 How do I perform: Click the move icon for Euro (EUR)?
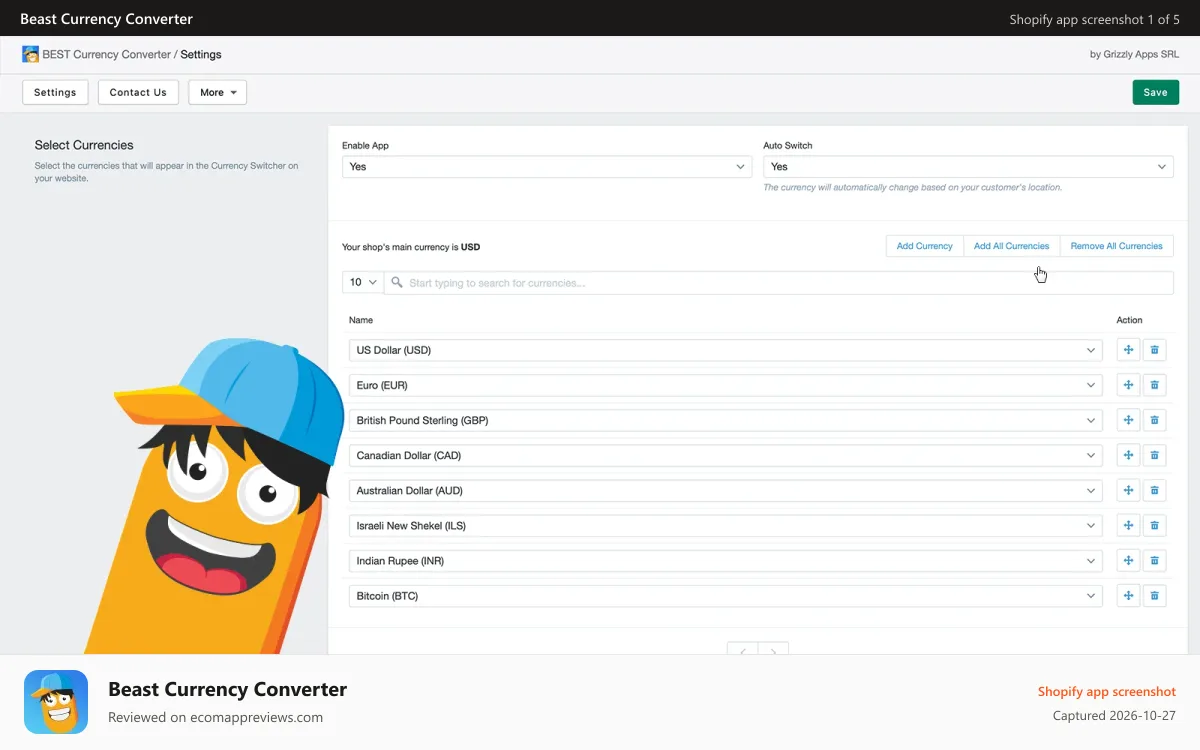1128,385
